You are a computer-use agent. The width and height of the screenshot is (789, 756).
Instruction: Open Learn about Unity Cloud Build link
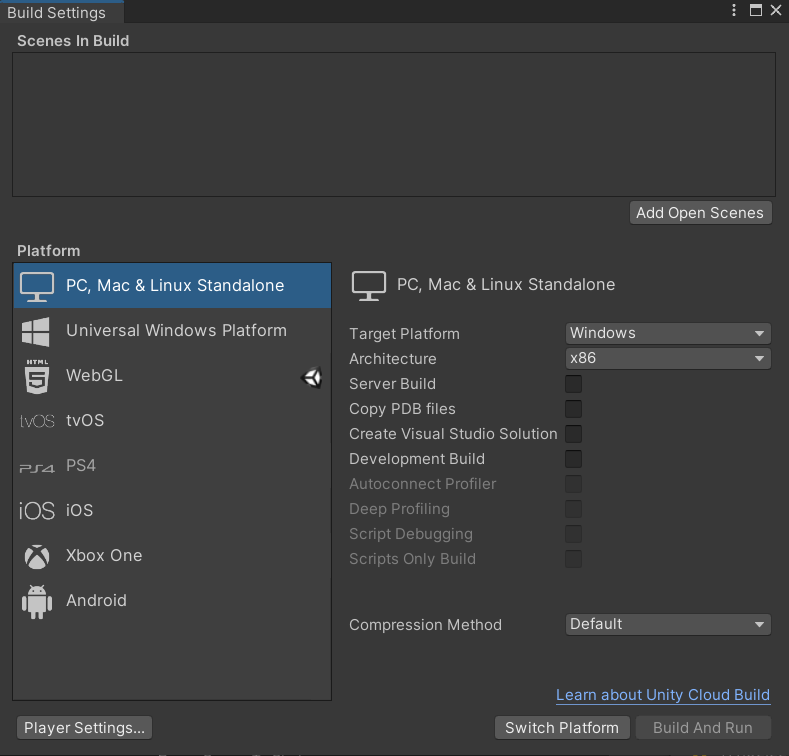click(663, 695)
